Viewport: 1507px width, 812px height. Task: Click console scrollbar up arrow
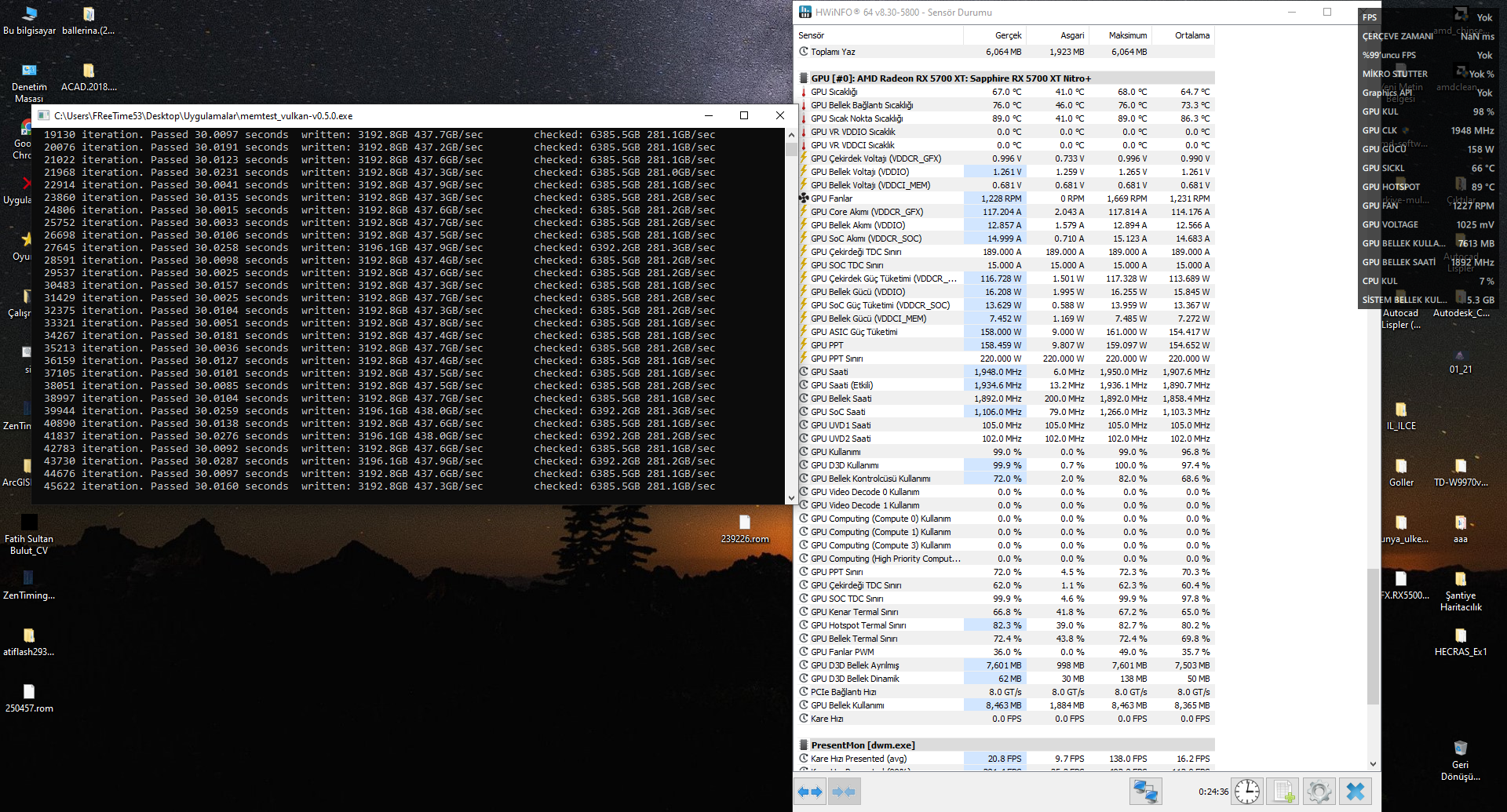tap(791, 135)
